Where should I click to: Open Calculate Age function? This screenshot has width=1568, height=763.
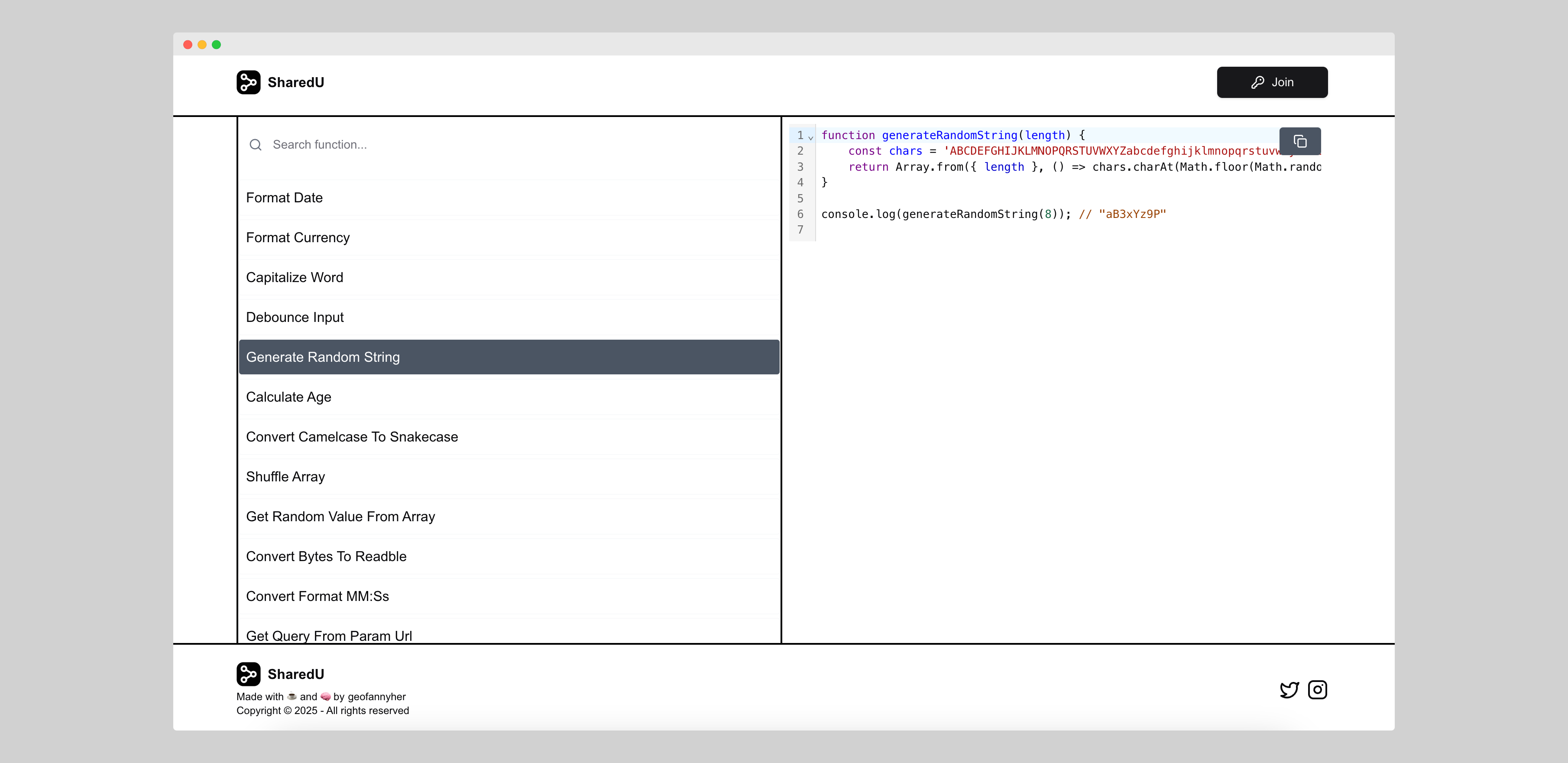[288, 397]
